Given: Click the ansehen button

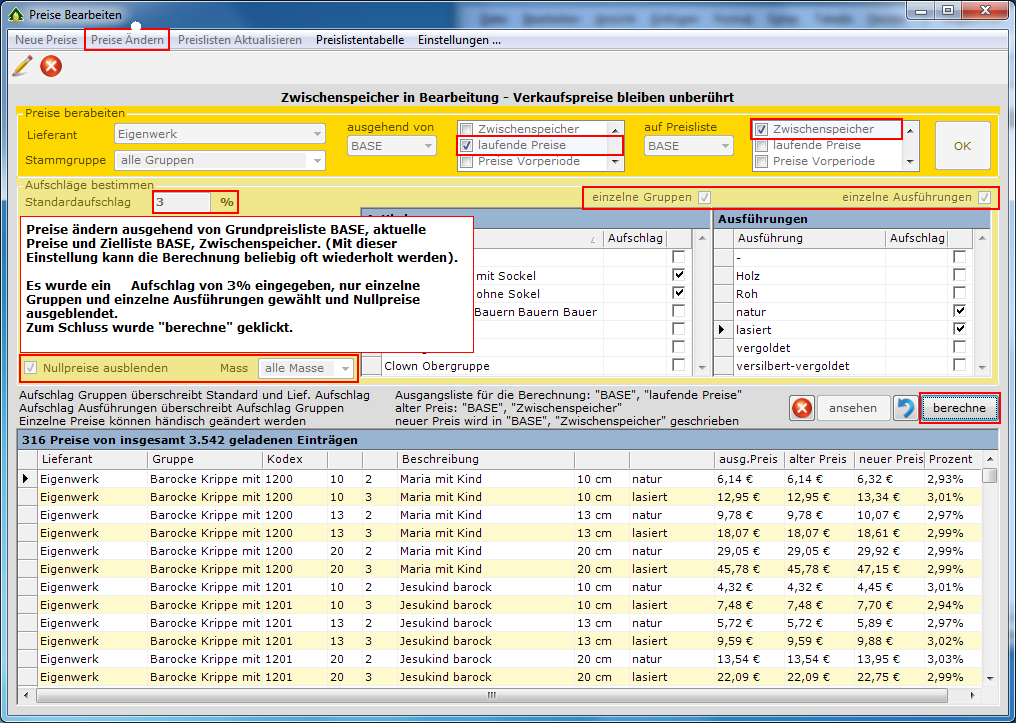Looking at the screenshot, I should pyautogui.click(x=853, y=408).
